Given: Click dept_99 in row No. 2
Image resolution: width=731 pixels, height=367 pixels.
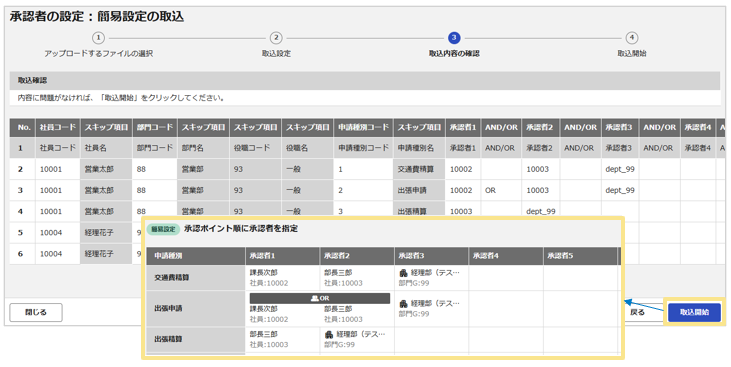Looking at the screenshot, I should click(620, 169).
